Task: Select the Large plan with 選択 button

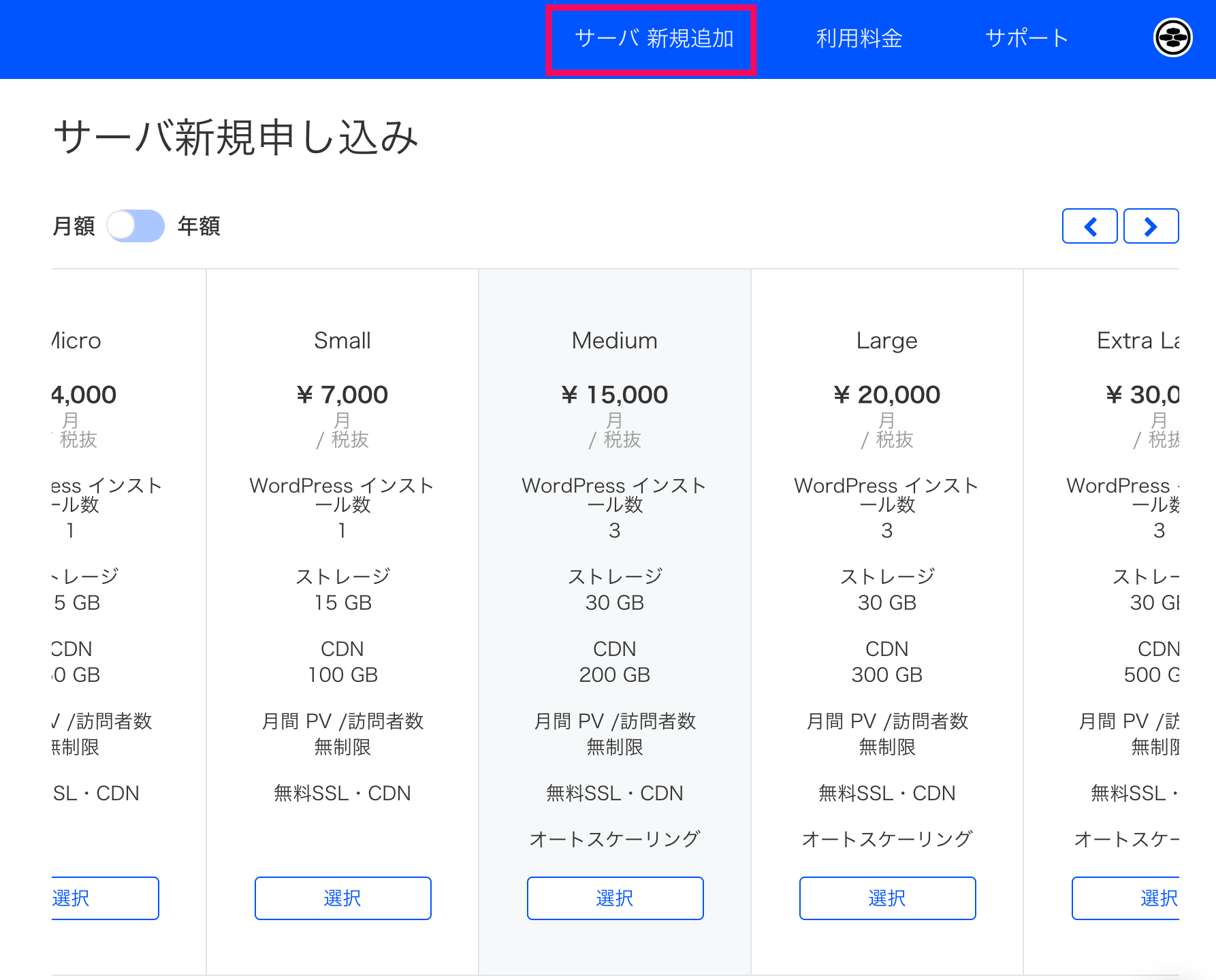Action: click(x=887, y=898)
